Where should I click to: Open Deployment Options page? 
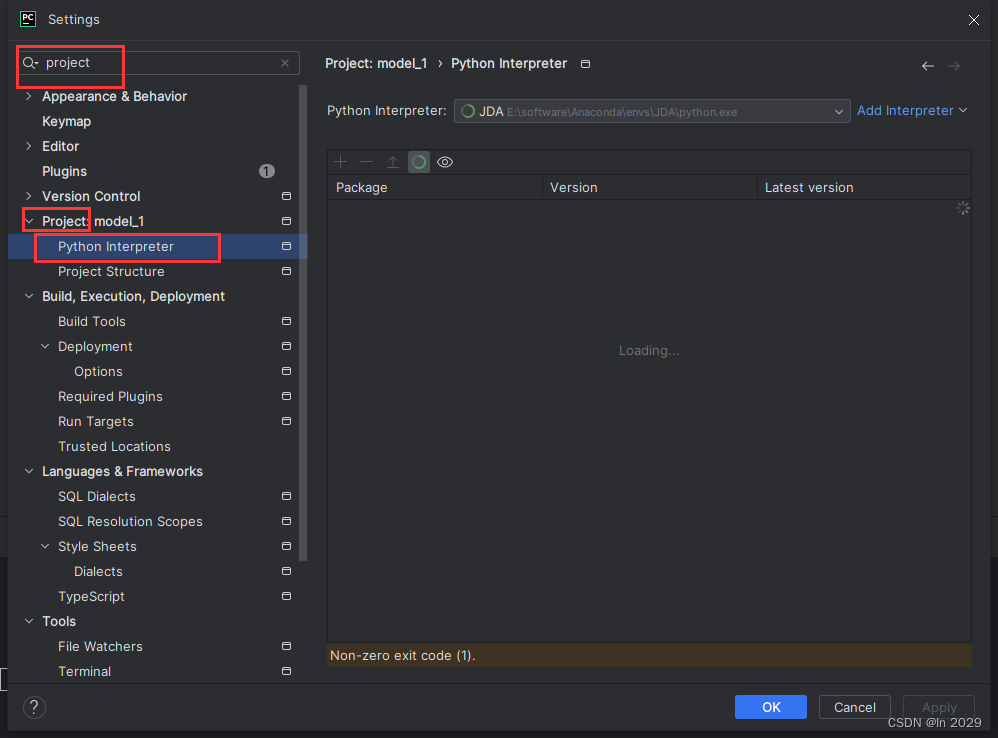tap(98, 372)
